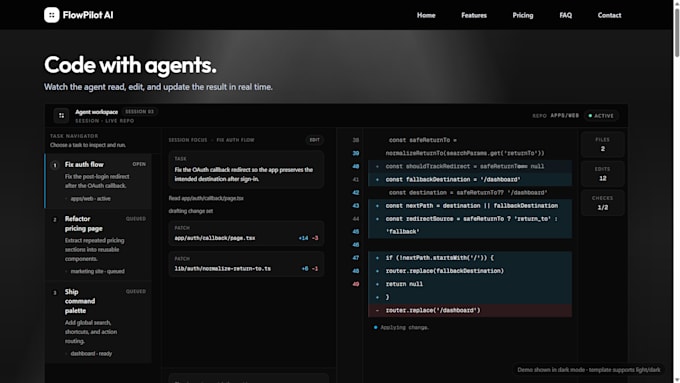Open the Features nav link
The image size is (680, 383).
474,15
